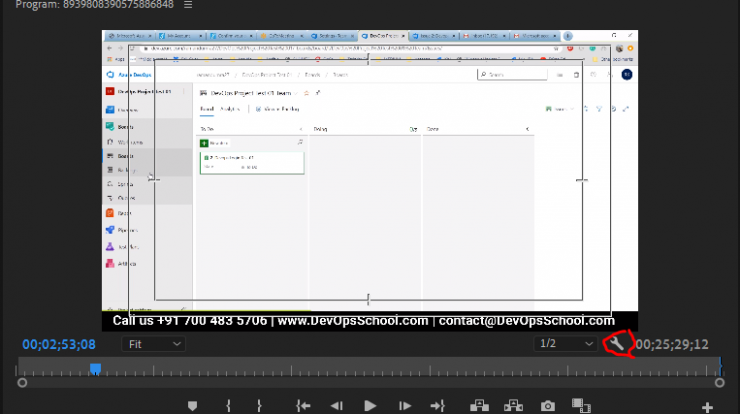
Task: Click the fullscreen expand icon in the video board
Action: point(626,109)
